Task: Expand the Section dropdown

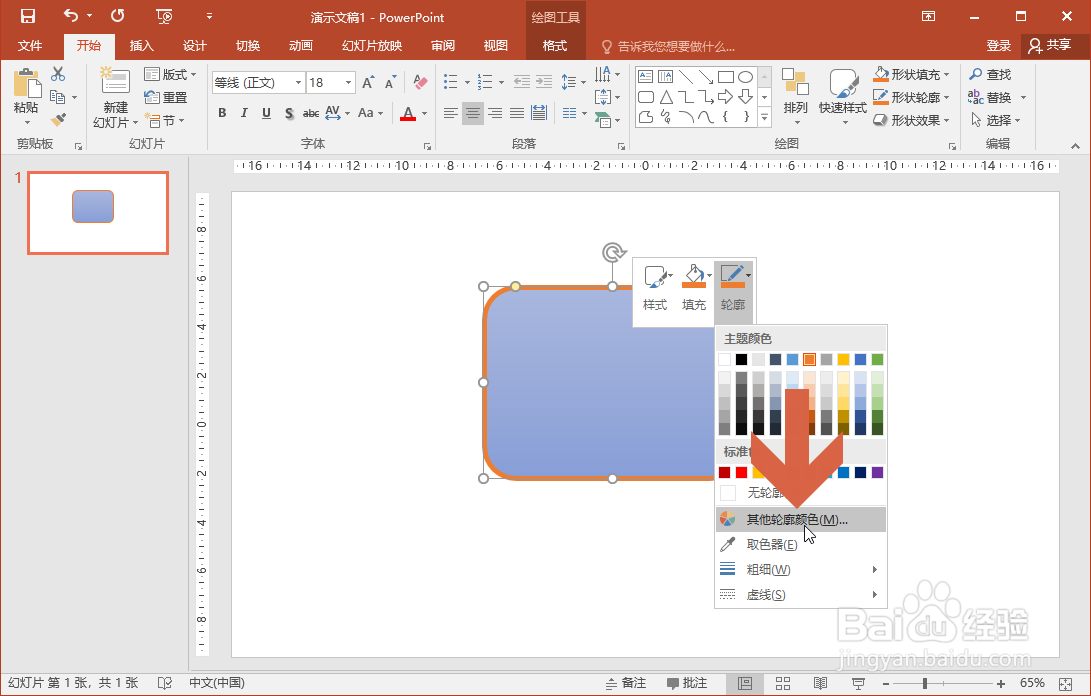Action: pyautogui.click(x=164, y=120)
